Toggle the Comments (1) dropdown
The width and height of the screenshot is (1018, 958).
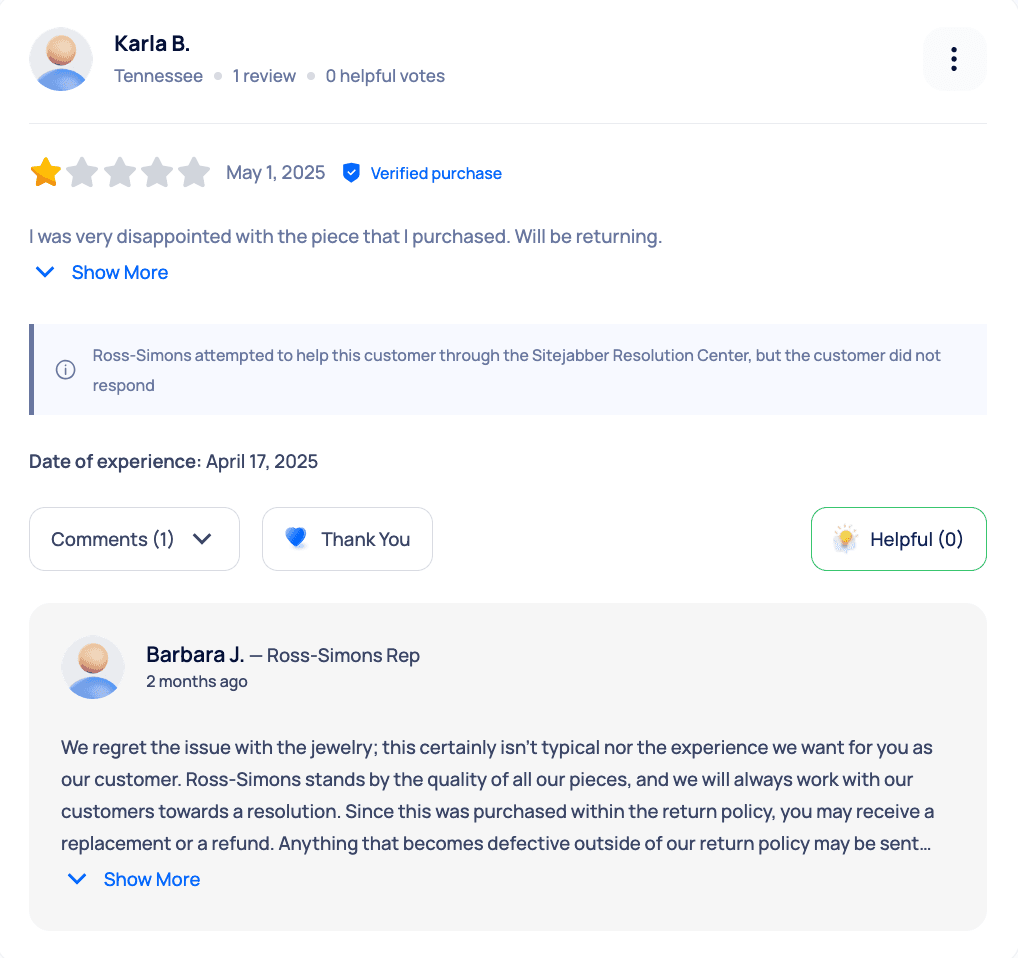(134, 539)
